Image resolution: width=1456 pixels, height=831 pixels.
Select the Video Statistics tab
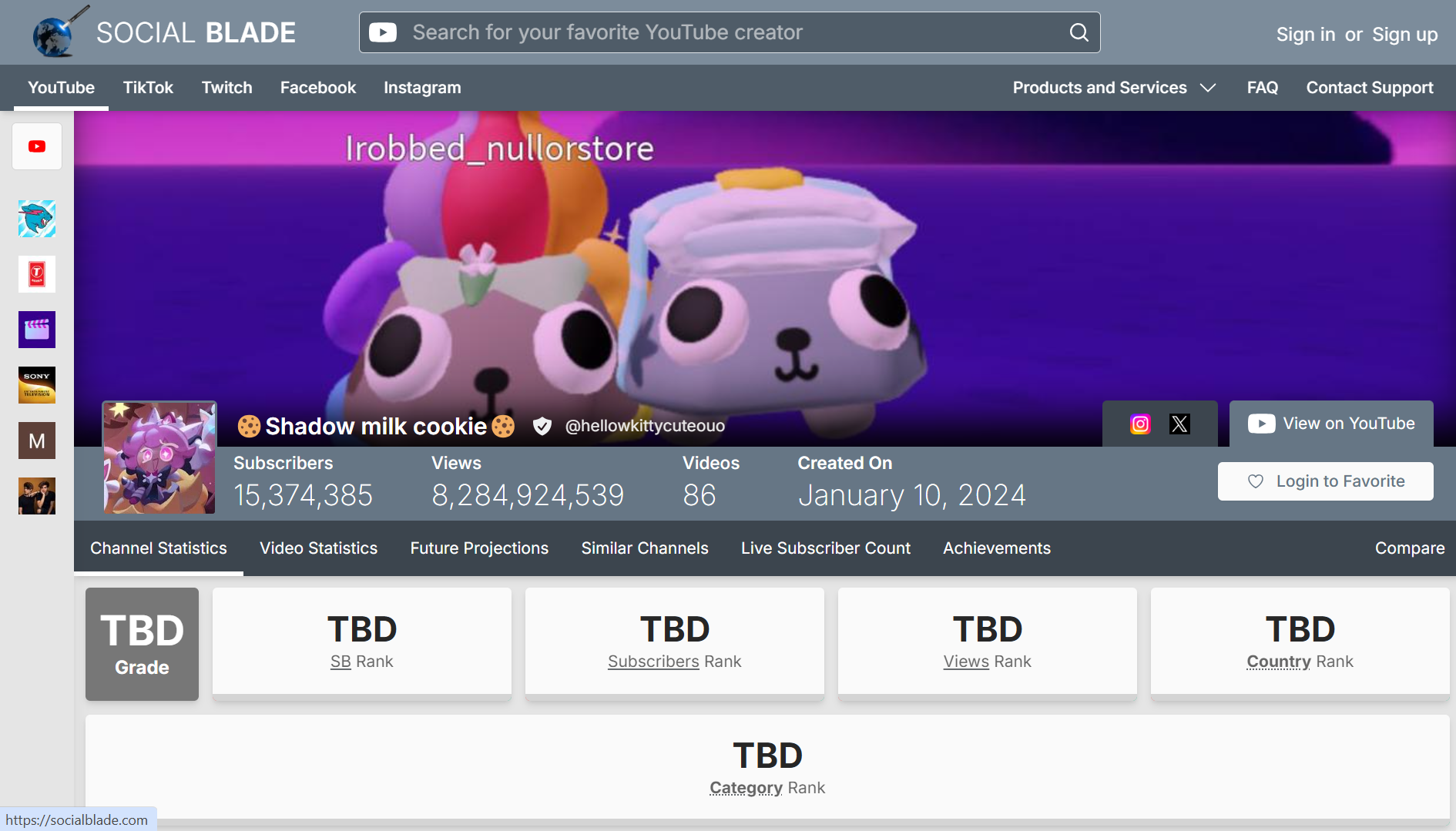319,548
